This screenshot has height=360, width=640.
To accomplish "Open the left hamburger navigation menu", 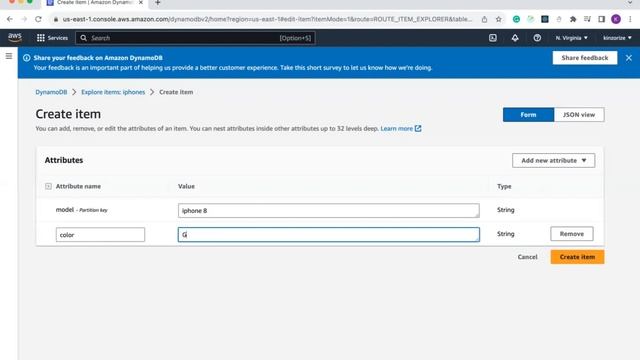I will click(9, 56).
